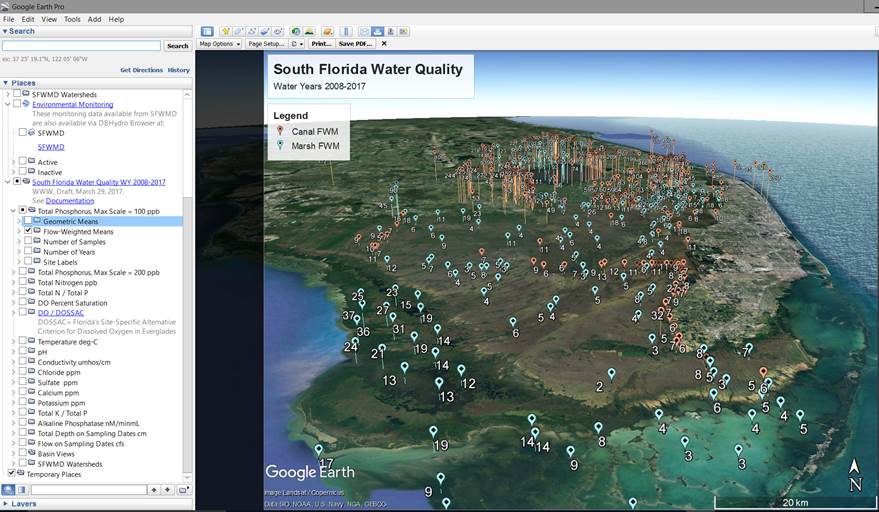Select the Add Placemark pushpin tool
Screen dimensions: 879x512
(x=226, y=31)
